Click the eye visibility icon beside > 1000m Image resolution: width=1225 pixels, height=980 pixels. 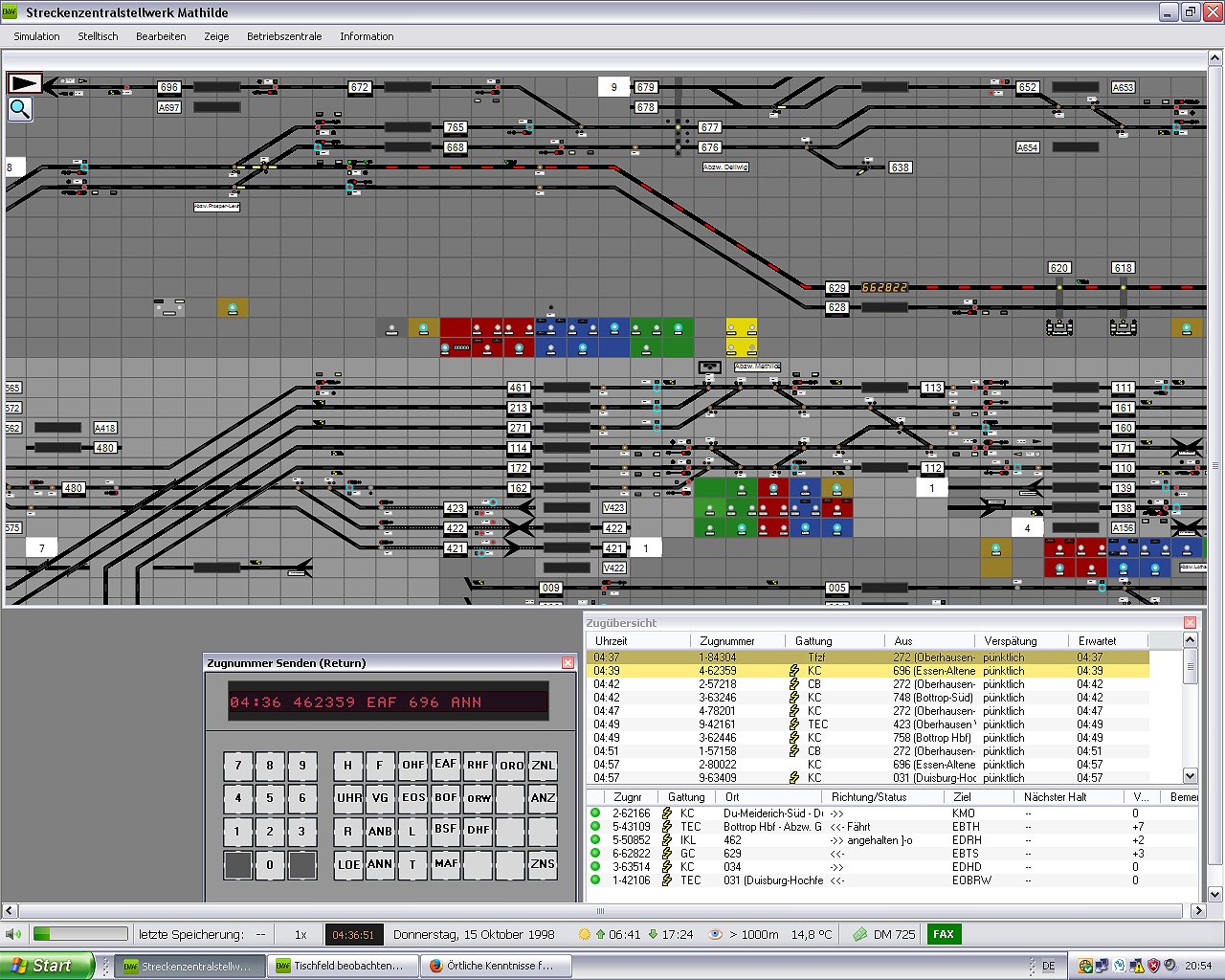click(715, 934)
